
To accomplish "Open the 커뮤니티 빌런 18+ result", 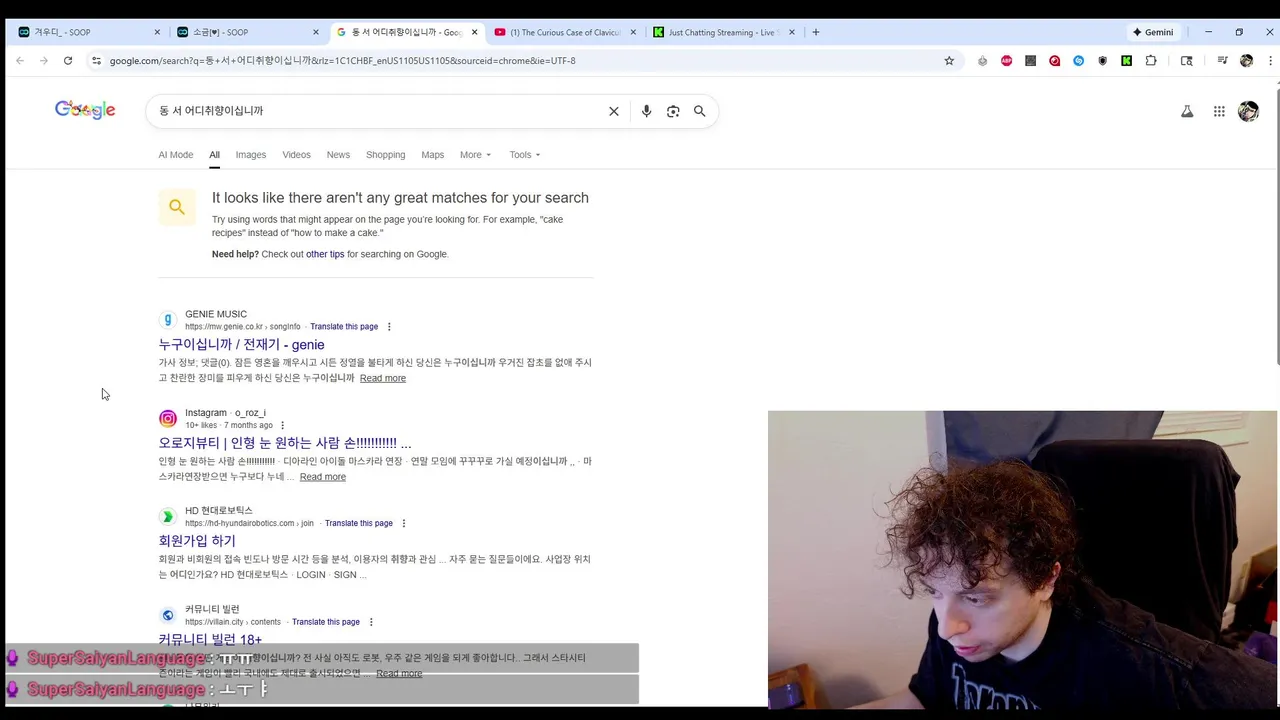I will 210,639.
